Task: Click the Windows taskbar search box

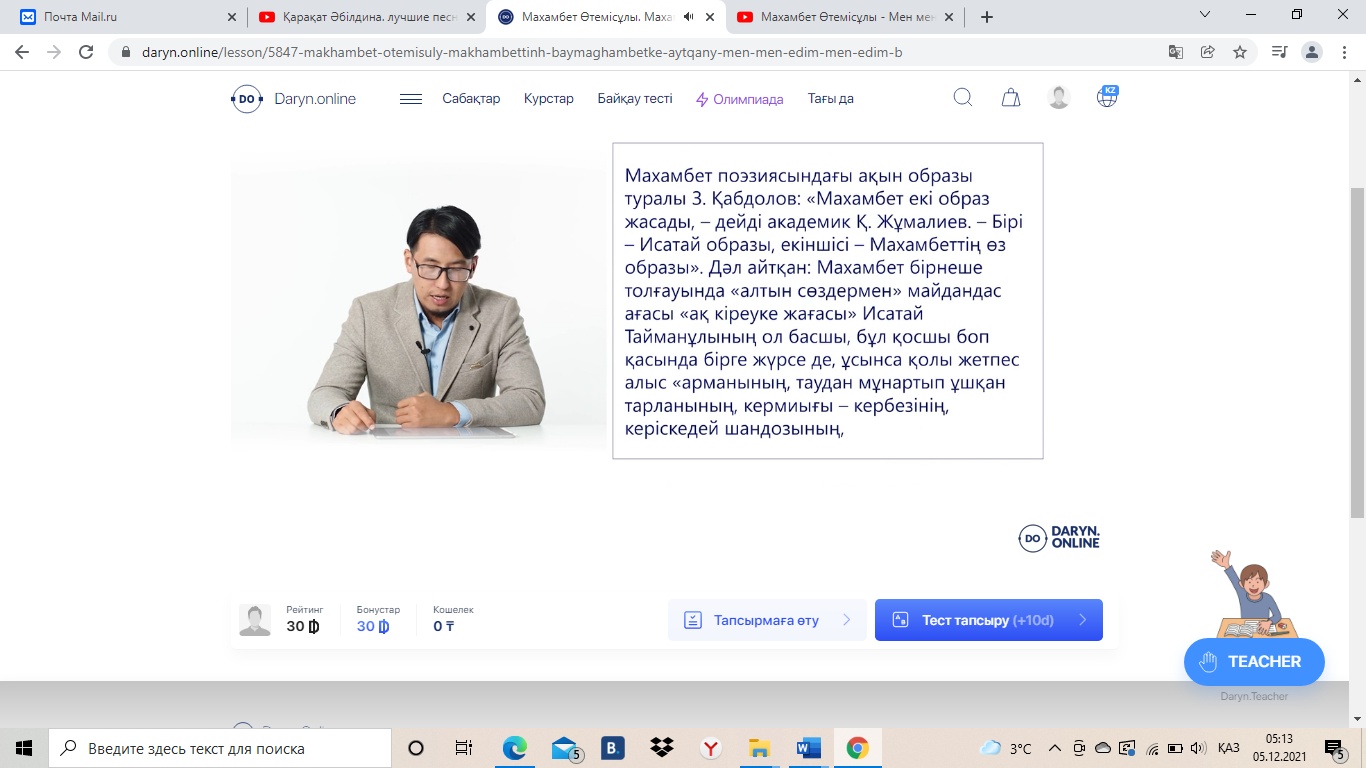Action: click(219, 748)
